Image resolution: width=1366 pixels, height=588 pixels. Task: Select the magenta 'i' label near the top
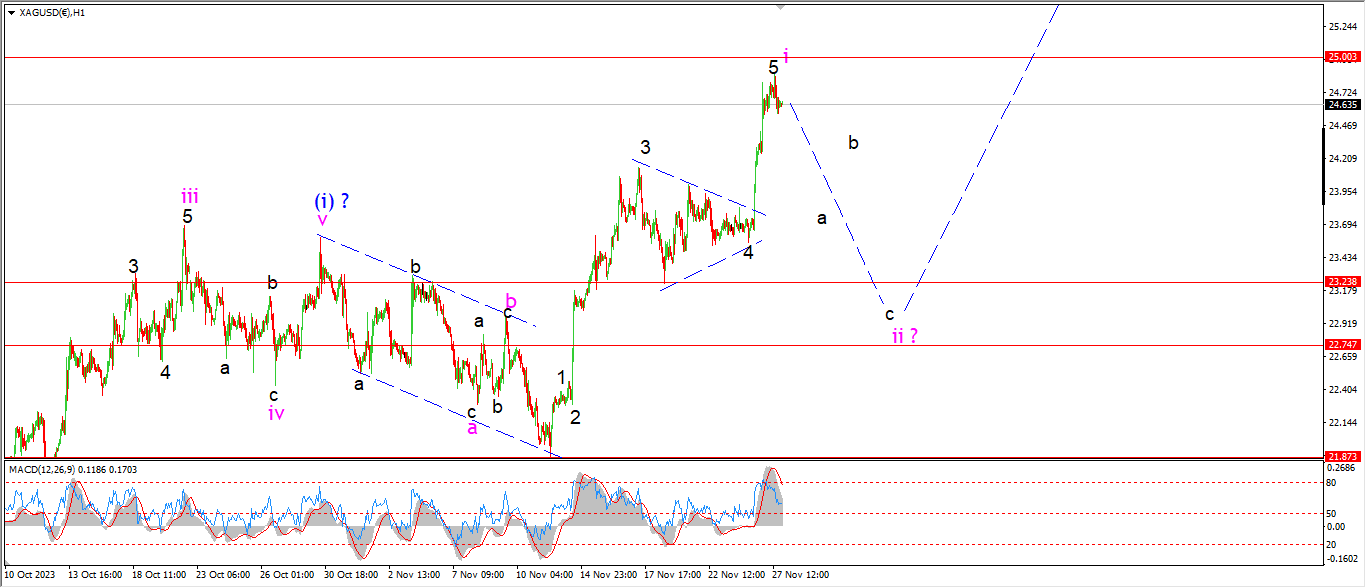pyautogui.click(x=786, y=56)
